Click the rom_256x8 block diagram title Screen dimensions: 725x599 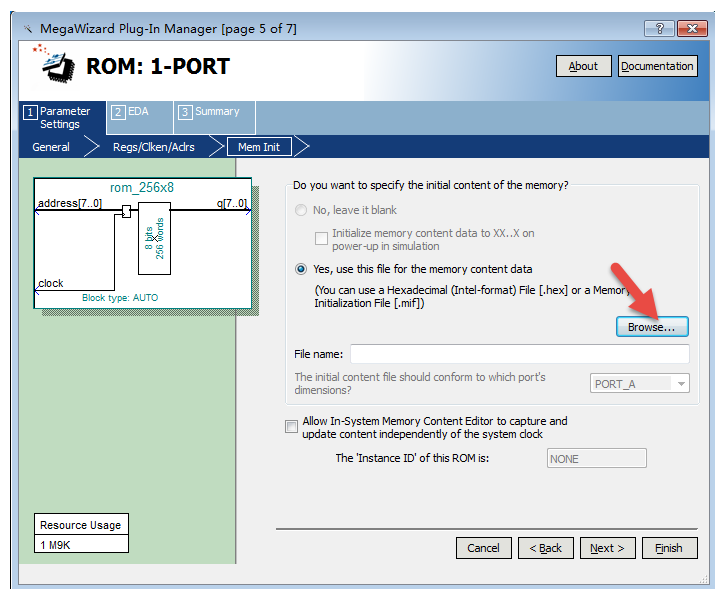tap(142, 187)
